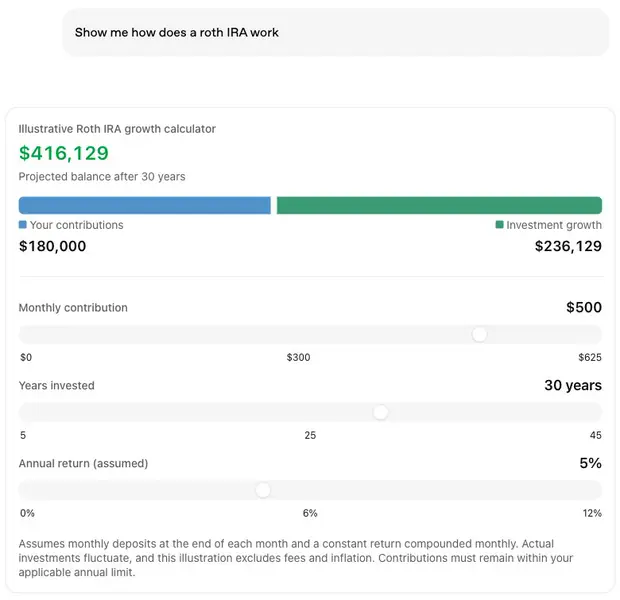The height and width of the screenshot is (600, 620).
Task: Click the $300 midpoint label on contribution slider
Action: 299,358
